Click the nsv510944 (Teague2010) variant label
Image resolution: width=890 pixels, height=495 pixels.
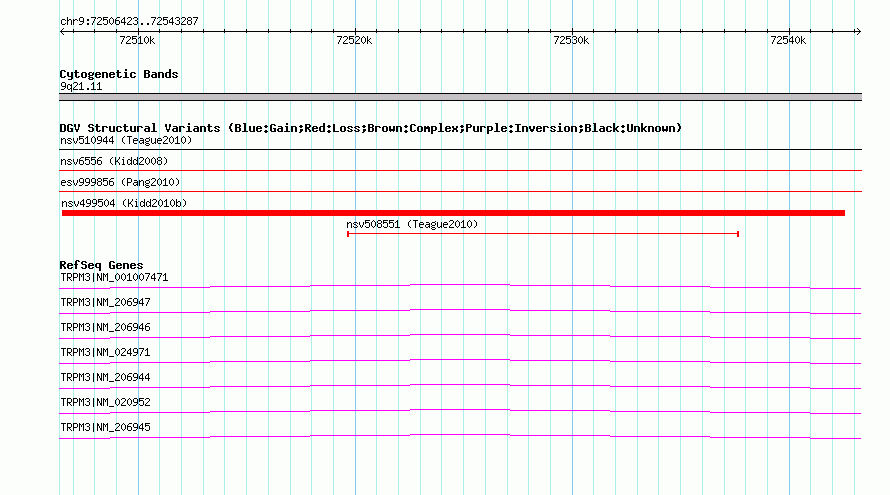(126, 140)
